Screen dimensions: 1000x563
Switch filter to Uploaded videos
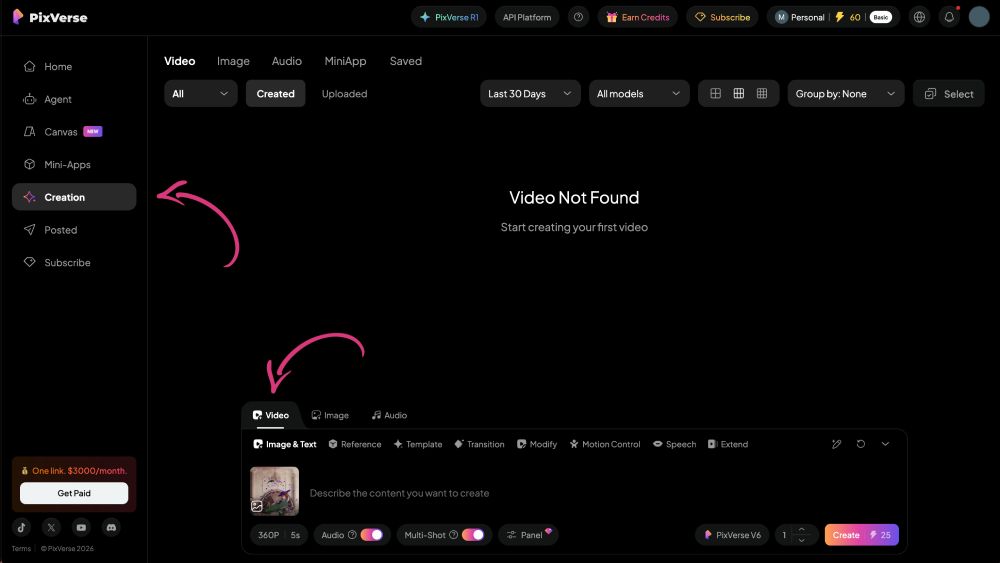tap(344, 94)
